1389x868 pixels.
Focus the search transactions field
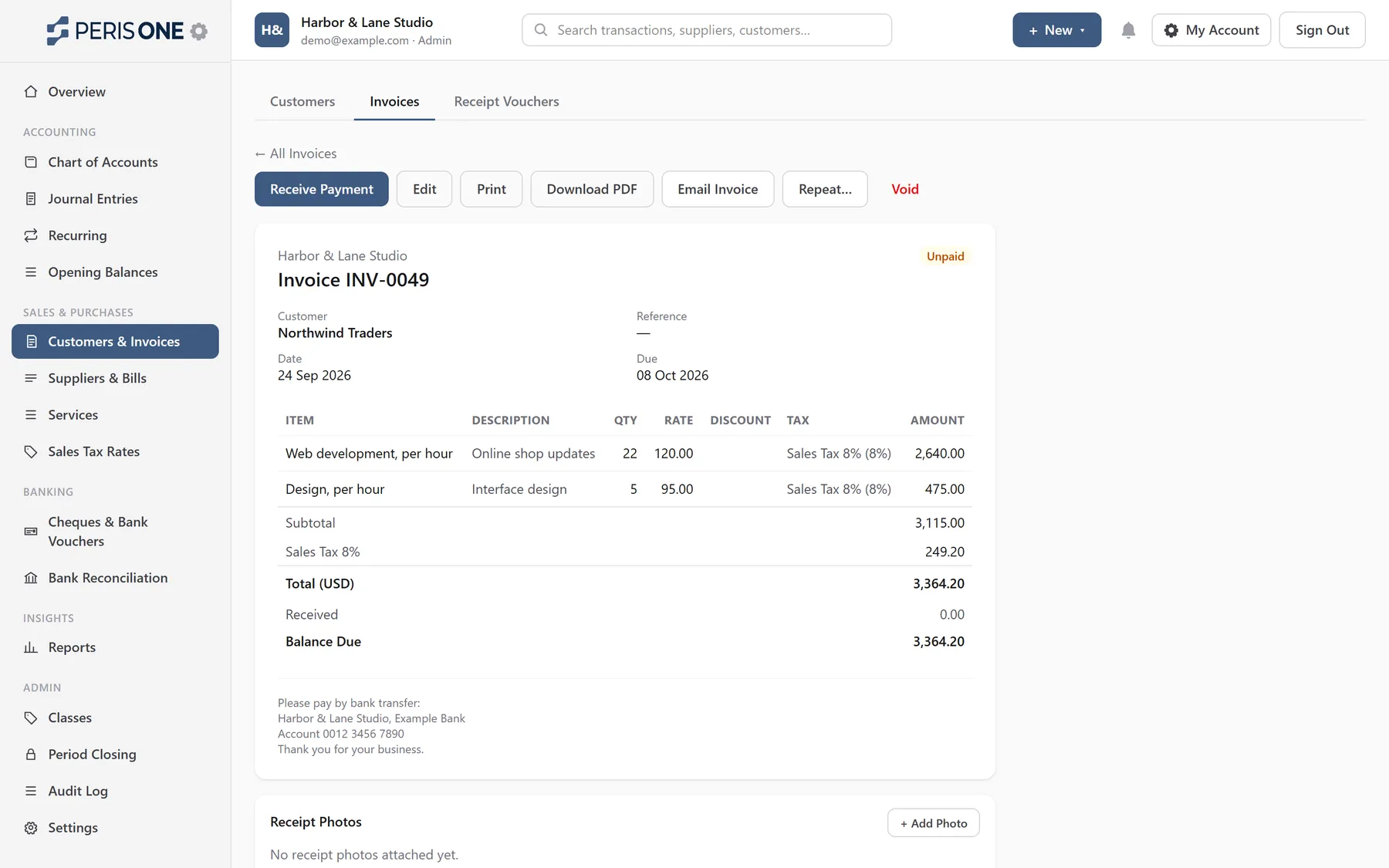707,30
